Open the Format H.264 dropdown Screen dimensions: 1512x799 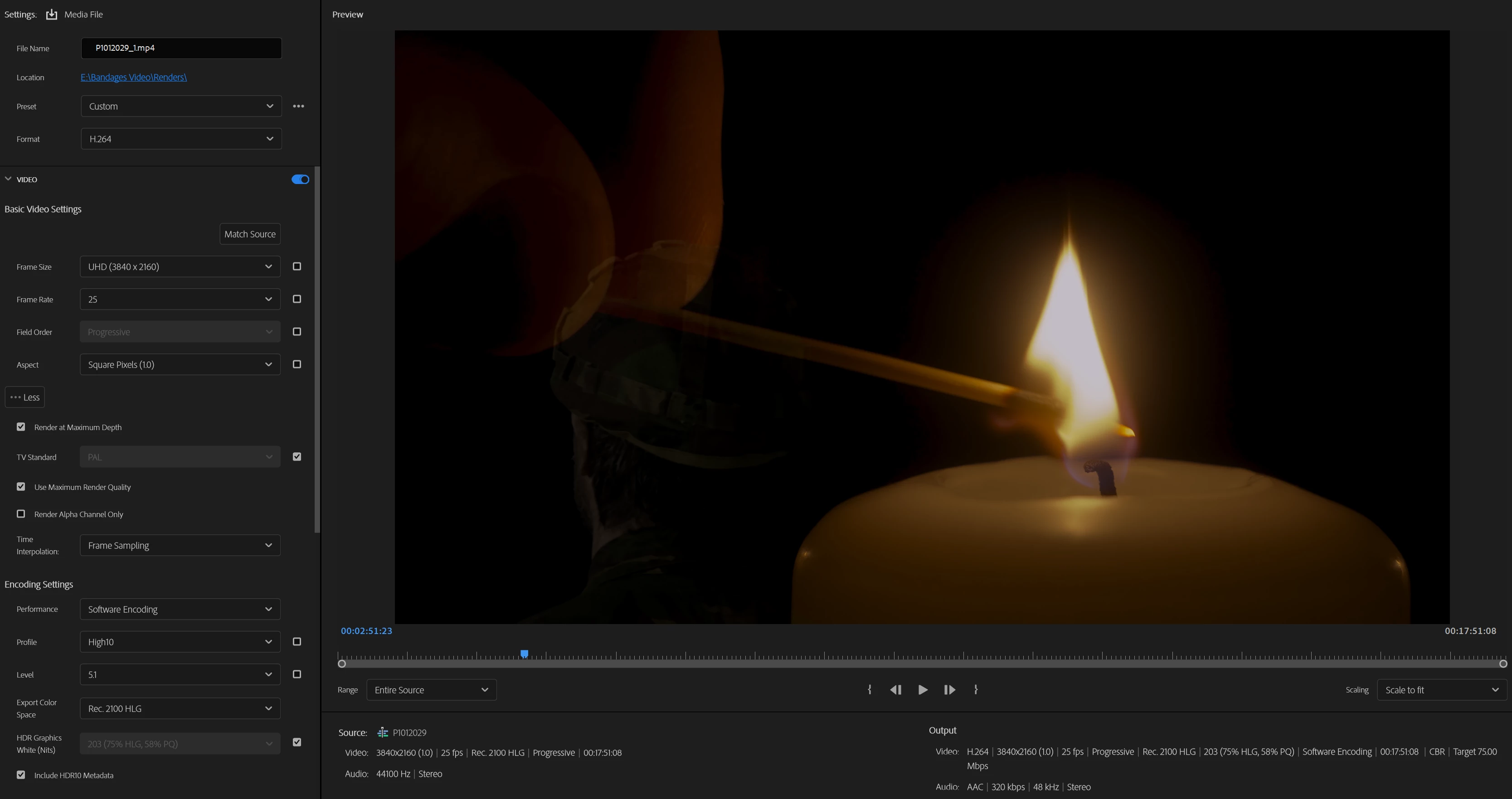point(181,139)
